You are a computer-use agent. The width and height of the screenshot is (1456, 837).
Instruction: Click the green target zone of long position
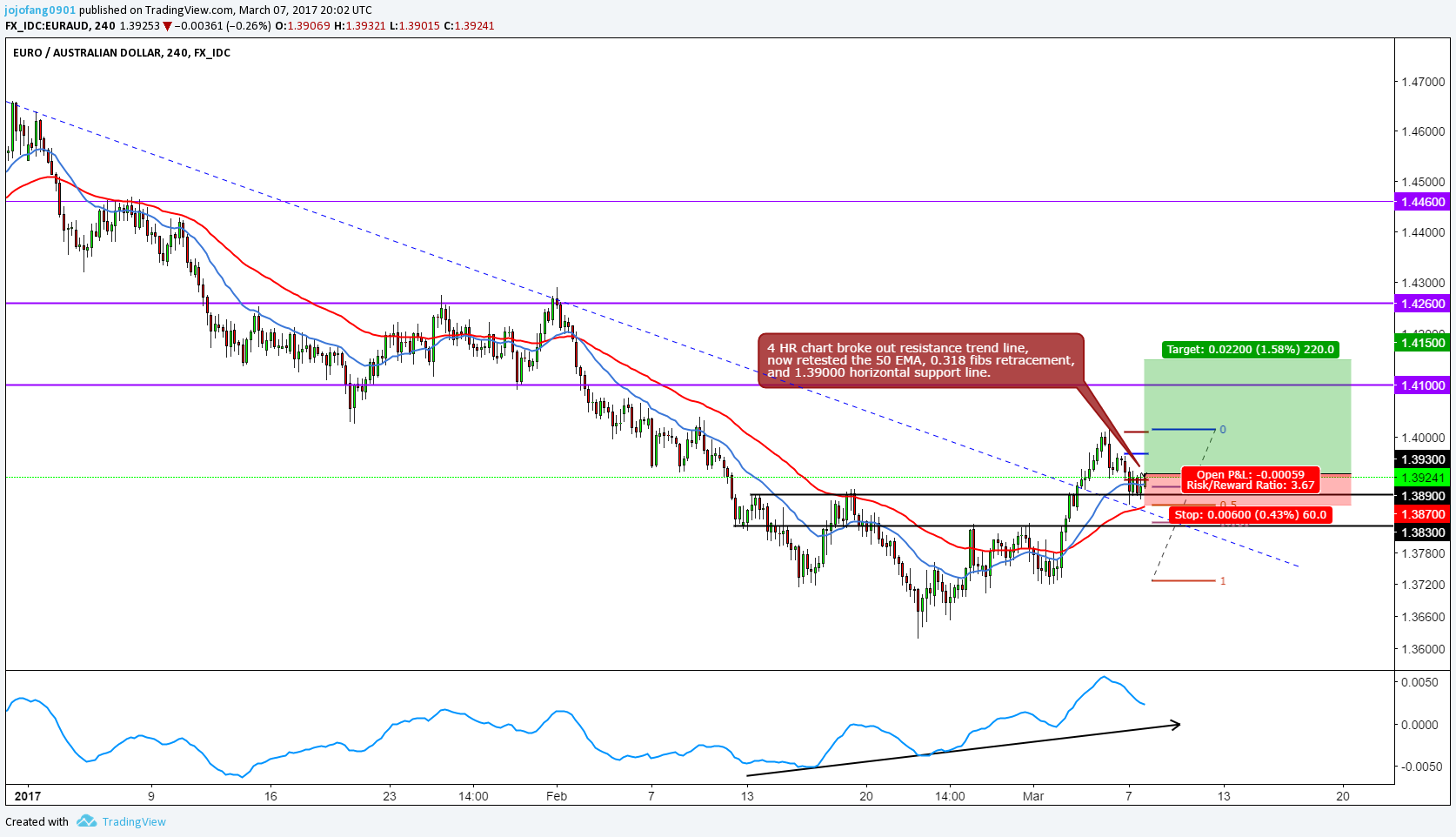1247,416
